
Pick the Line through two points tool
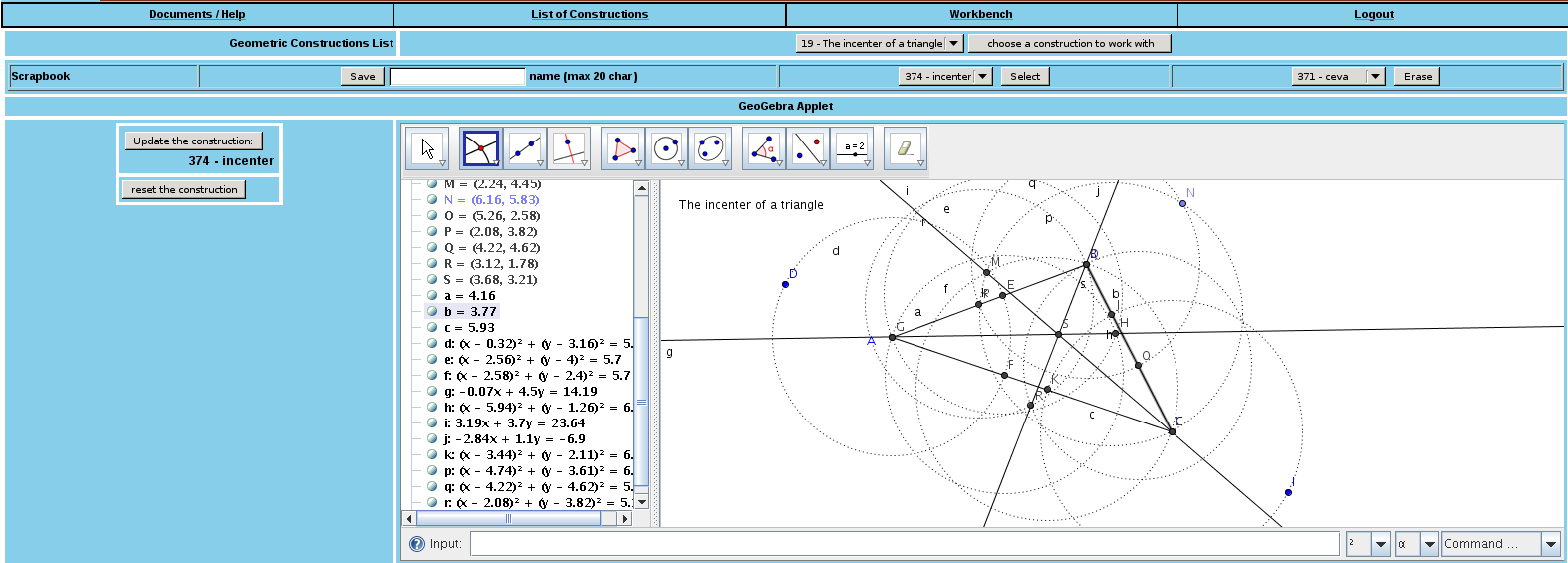[525, 148]
